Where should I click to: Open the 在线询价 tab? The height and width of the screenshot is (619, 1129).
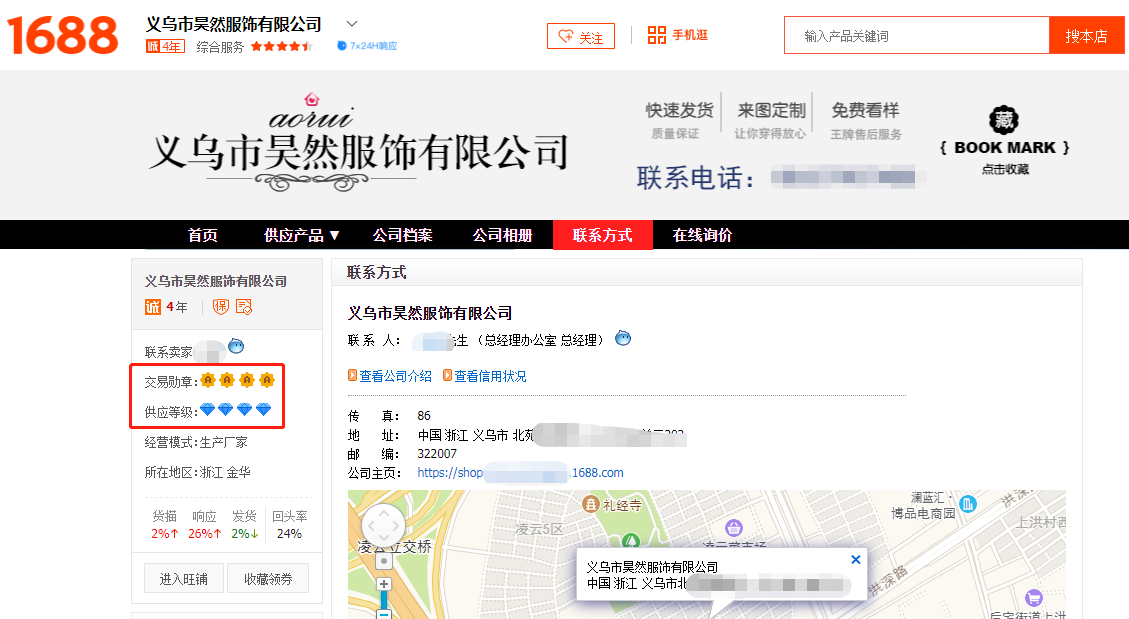702,235
